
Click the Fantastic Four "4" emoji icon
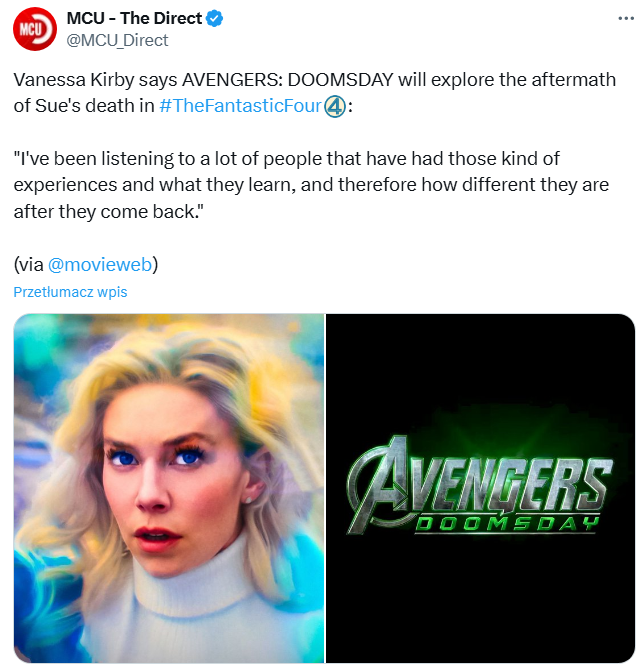click(x=335, y=106)
